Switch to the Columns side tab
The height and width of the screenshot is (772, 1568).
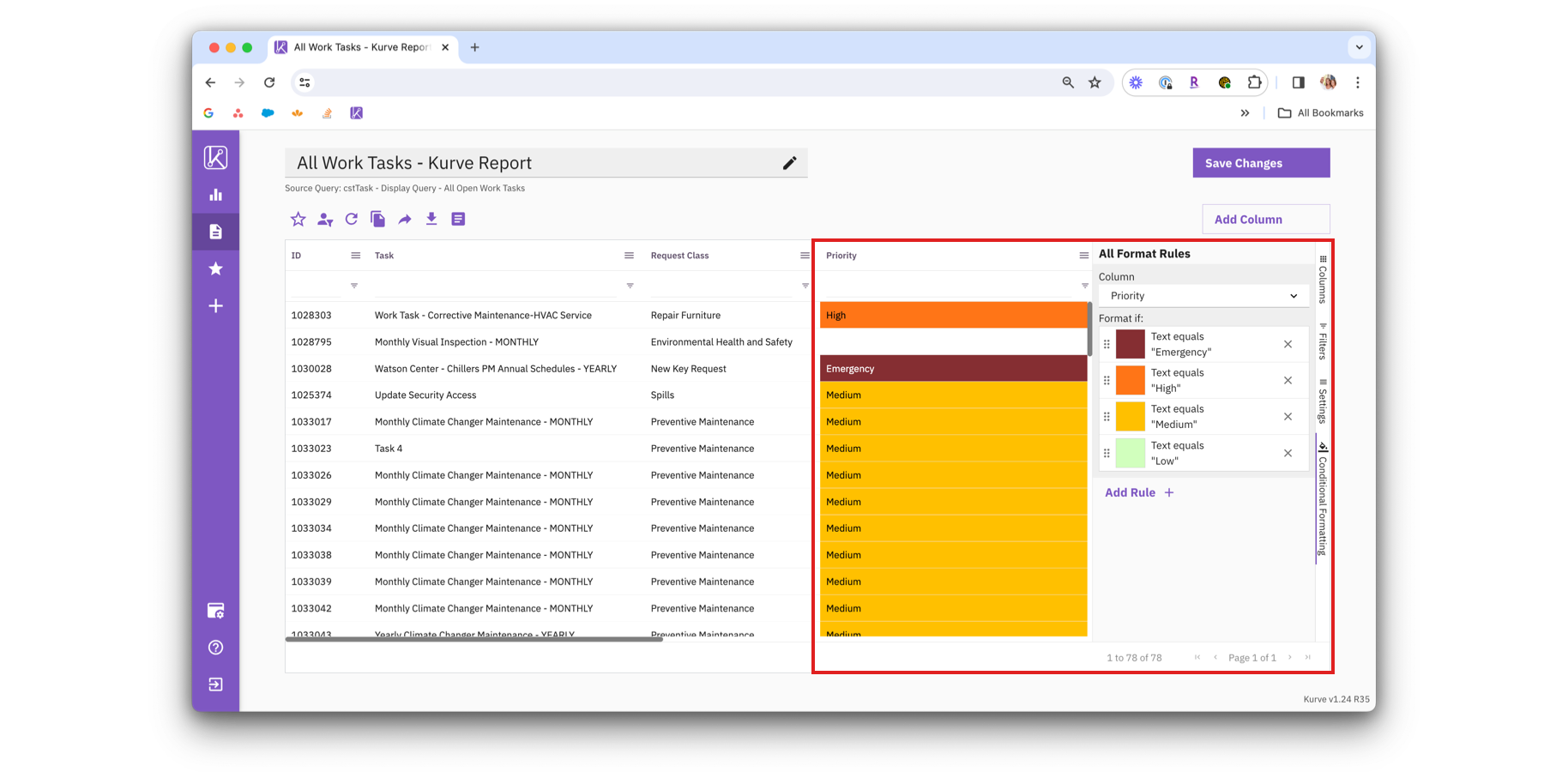point(1323,280)
